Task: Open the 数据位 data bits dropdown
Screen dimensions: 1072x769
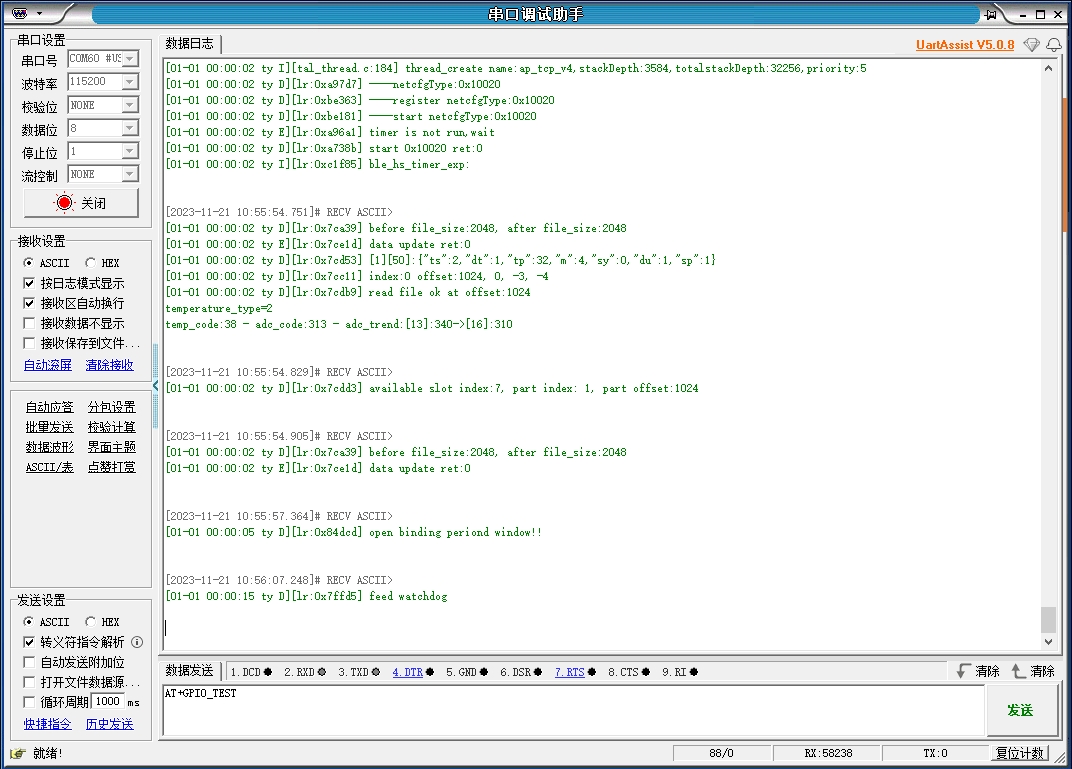Action: 130,128
